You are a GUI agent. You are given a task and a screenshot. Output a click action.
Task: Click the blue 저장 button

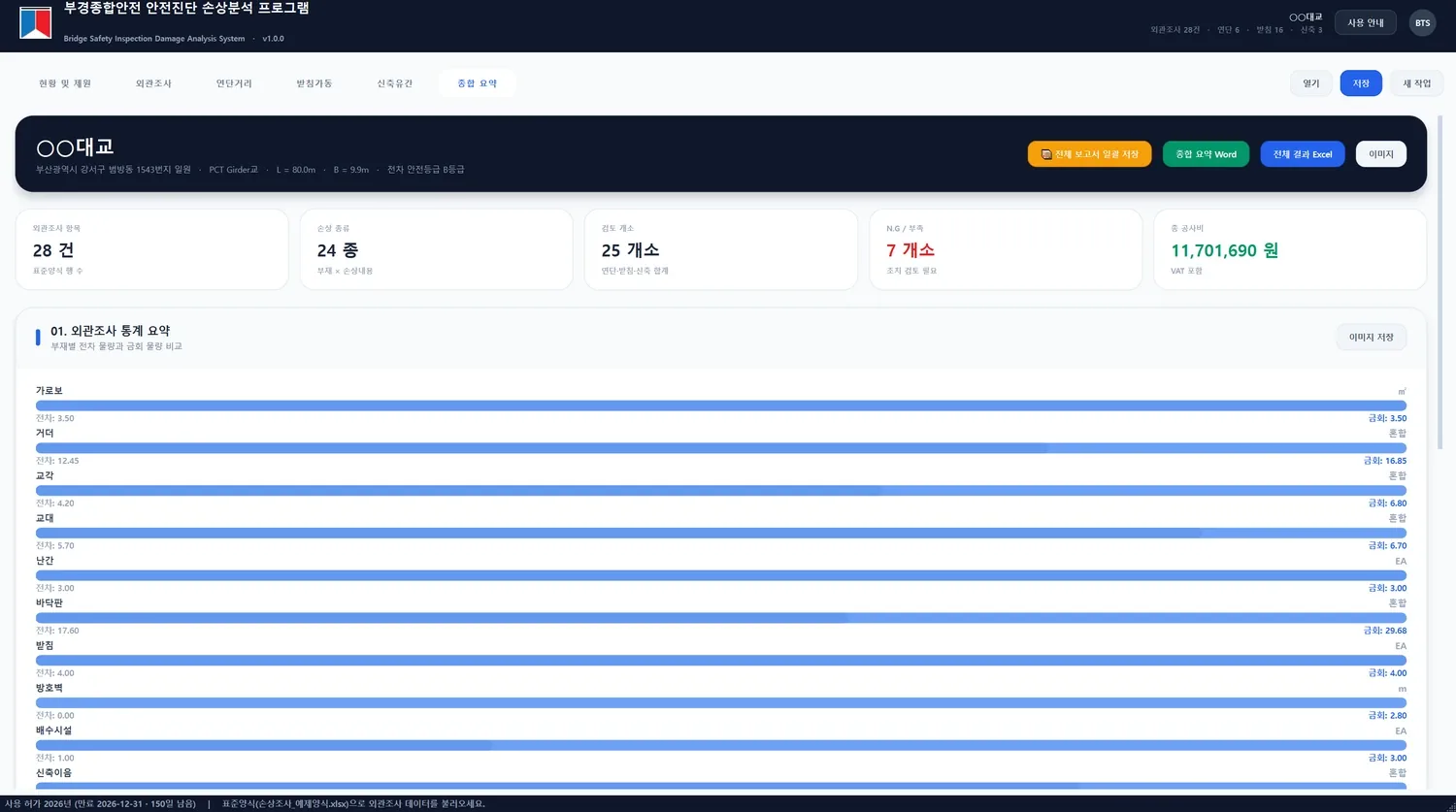pyautogui.click(x=1361, y=83)
